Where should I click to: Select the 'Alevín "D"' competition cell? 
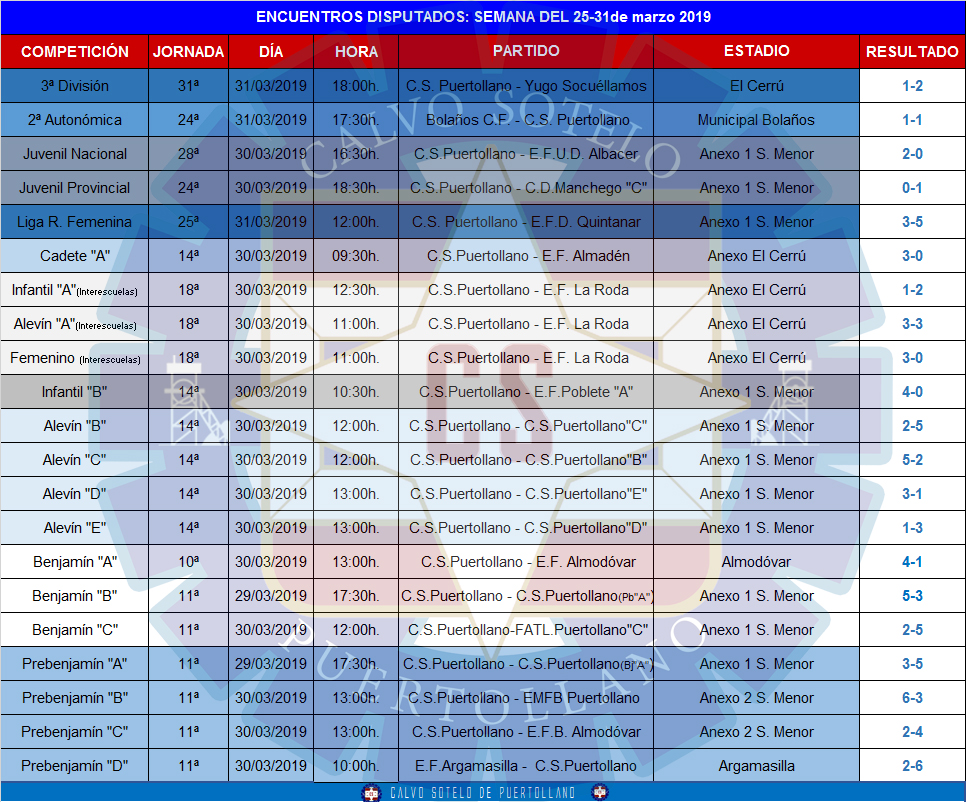pos(75,493)
